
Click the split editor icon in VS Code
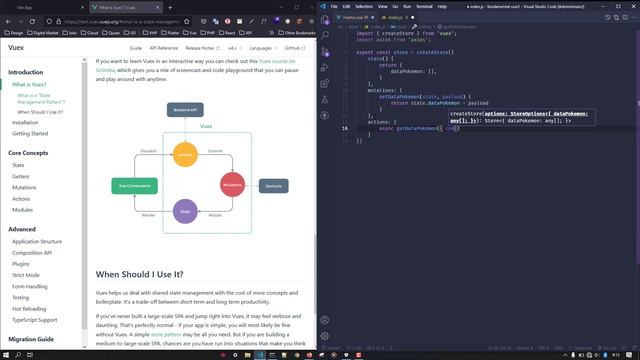tap(625, 18)
